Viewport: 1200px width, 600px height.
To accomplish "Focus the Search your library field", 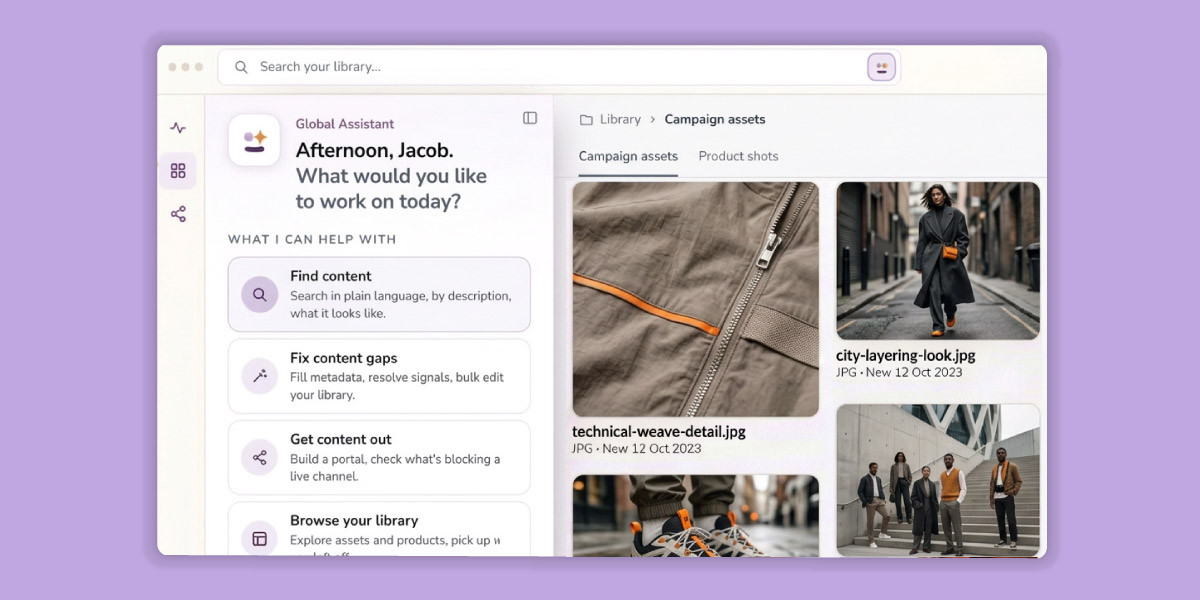I will (x=559, y=67).
